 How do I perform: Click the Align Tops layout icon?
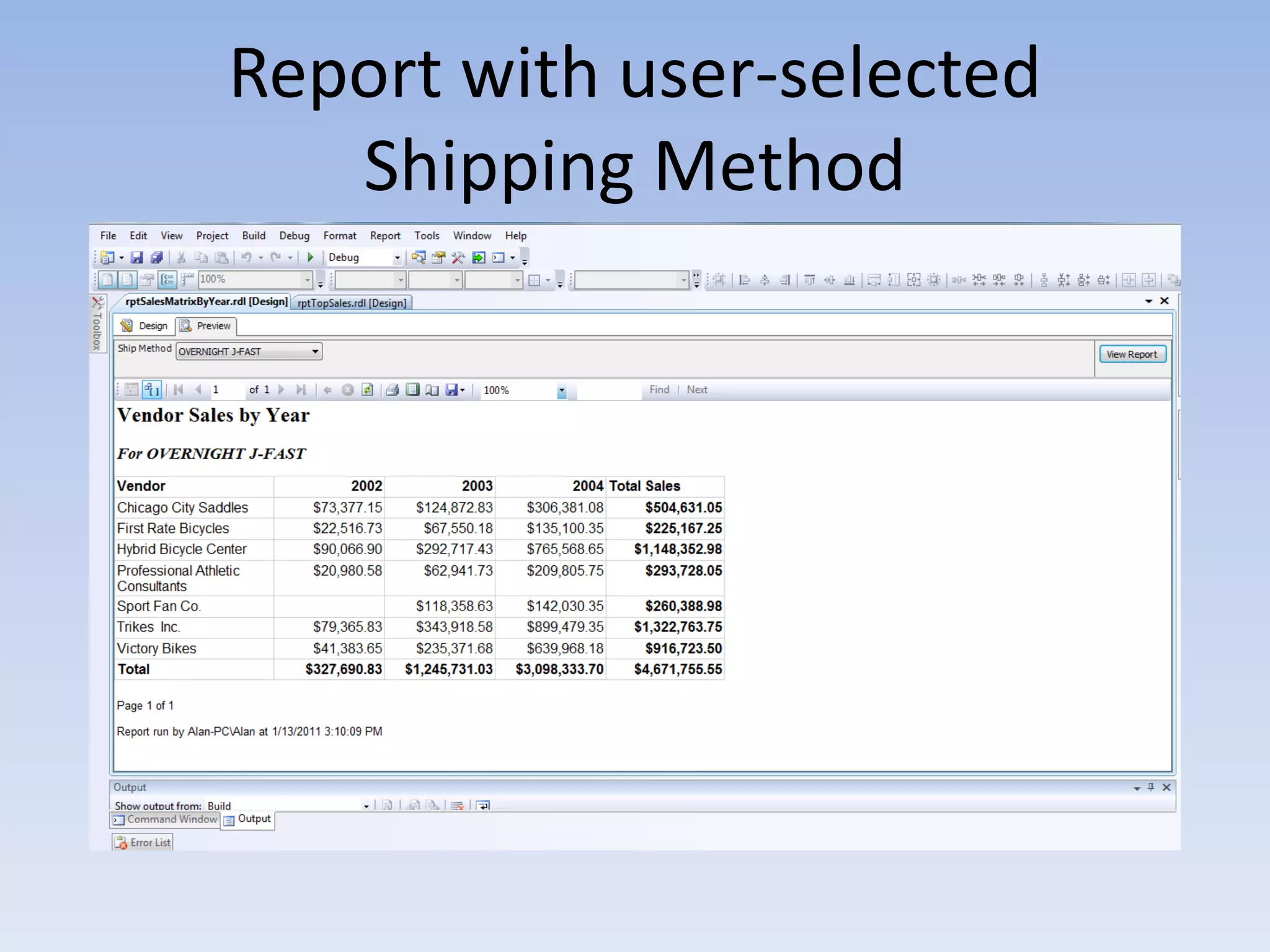click(810, 280)
